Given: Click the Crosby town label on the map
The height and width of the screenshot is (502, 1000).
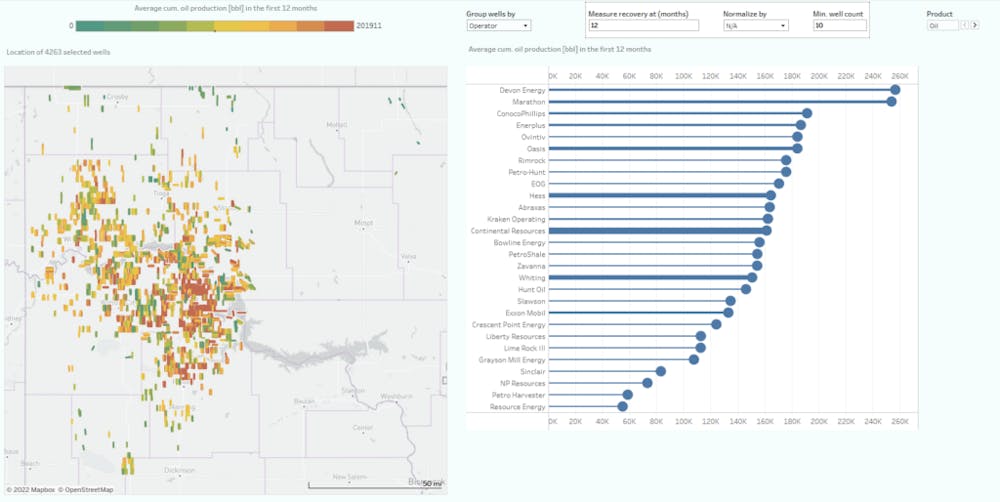Looking at the screenshot, I should click(117, 97).
